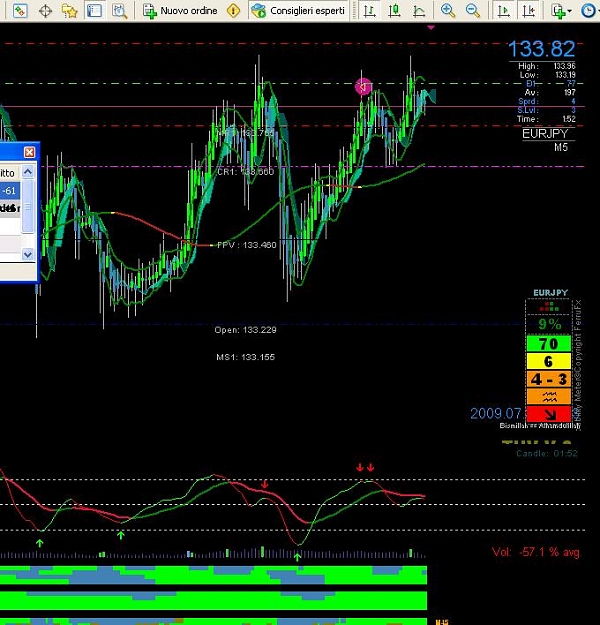Toggle chart shift icon
This screenshot has width=600, height=625.
click(529, 11)
